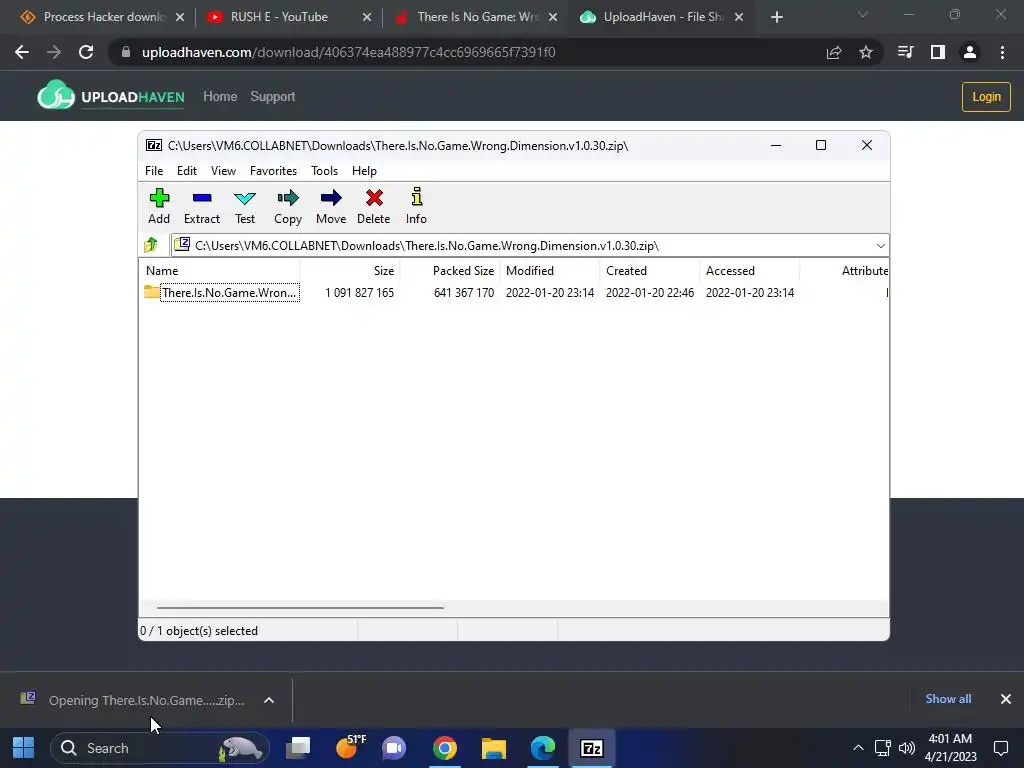The height and width of the screenshot is (768, 1024).
Task: Open Microsoft Edge from the taskbar
Action: click(543, 748)
